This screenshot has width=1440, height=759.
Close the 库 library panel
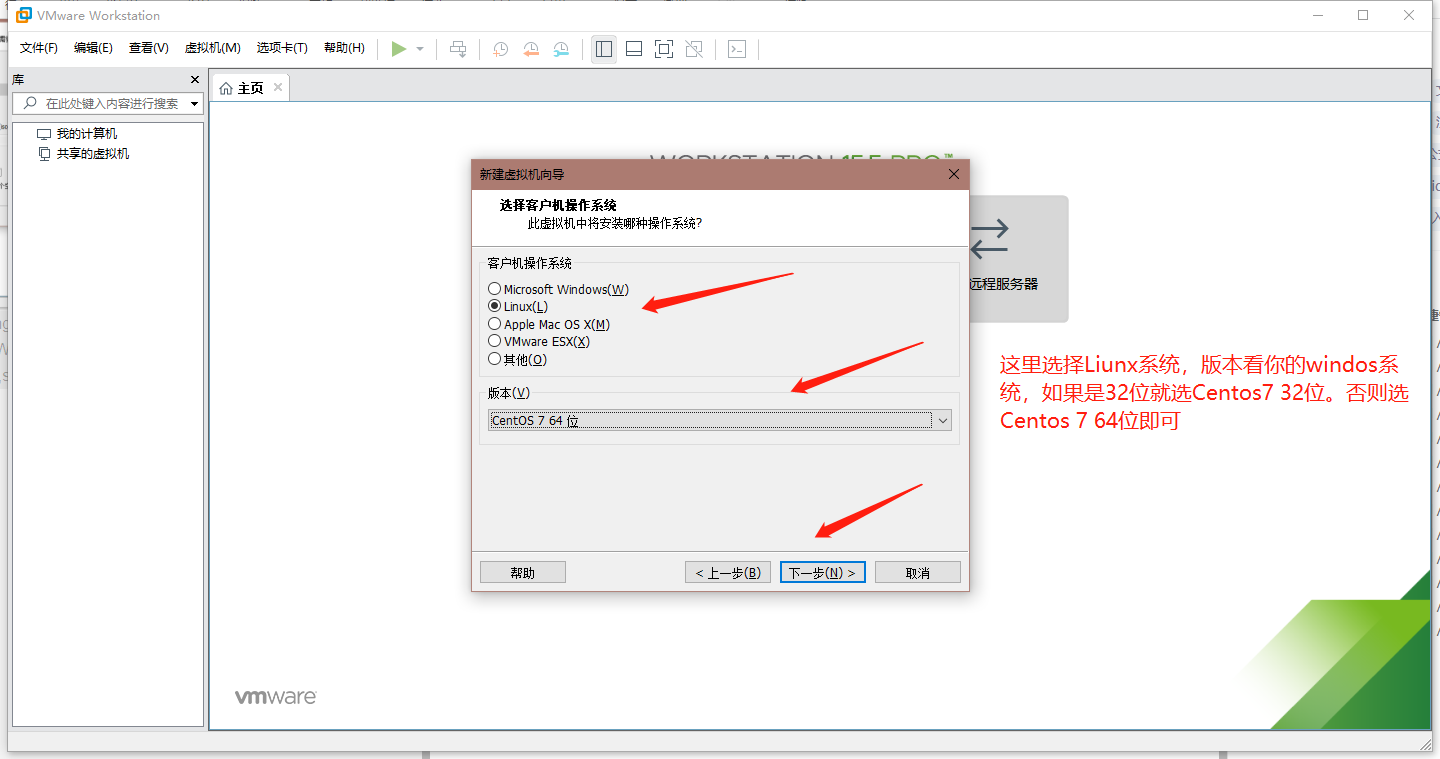[x=195, y=80]
